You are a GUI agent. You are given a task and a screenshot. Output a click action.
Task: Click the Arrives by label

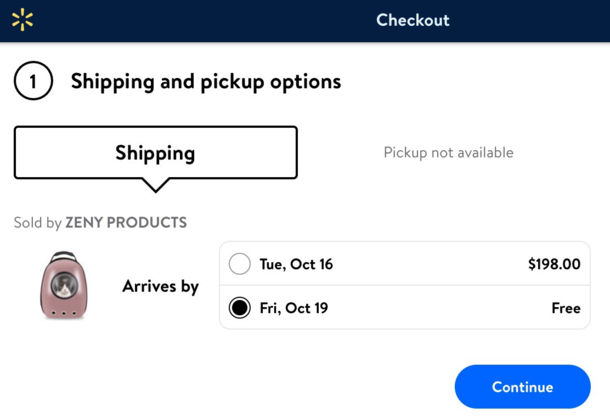coord(160,286)
